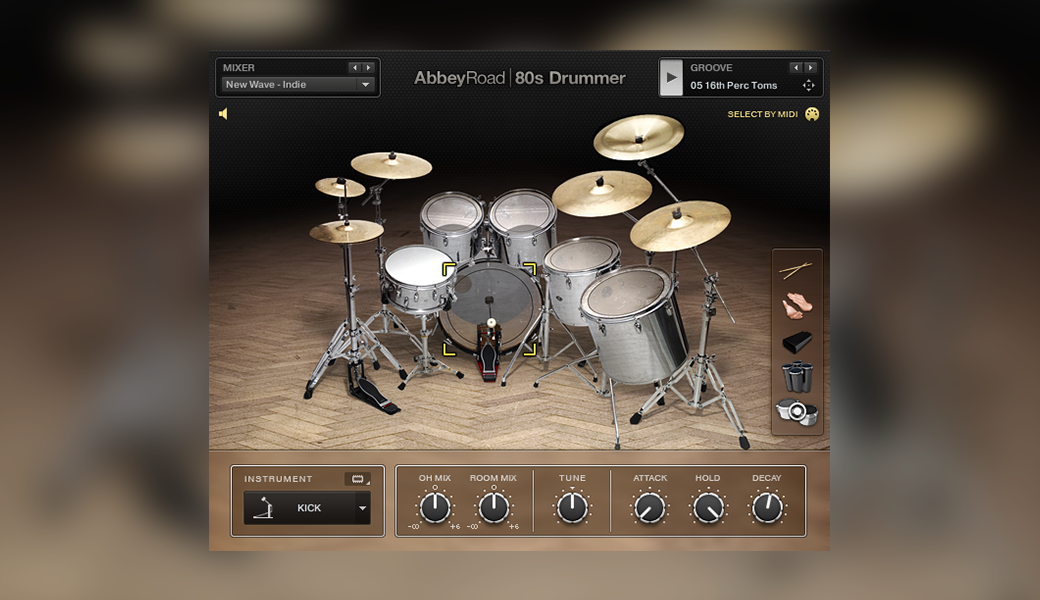Select the snare drum in the kit

coord(418,278)
